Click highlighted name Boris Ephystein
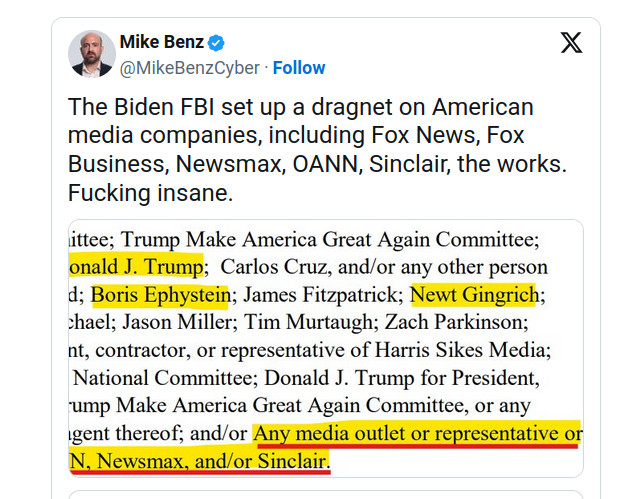Screen dimensions: 621x499 (x=161, y=295)
